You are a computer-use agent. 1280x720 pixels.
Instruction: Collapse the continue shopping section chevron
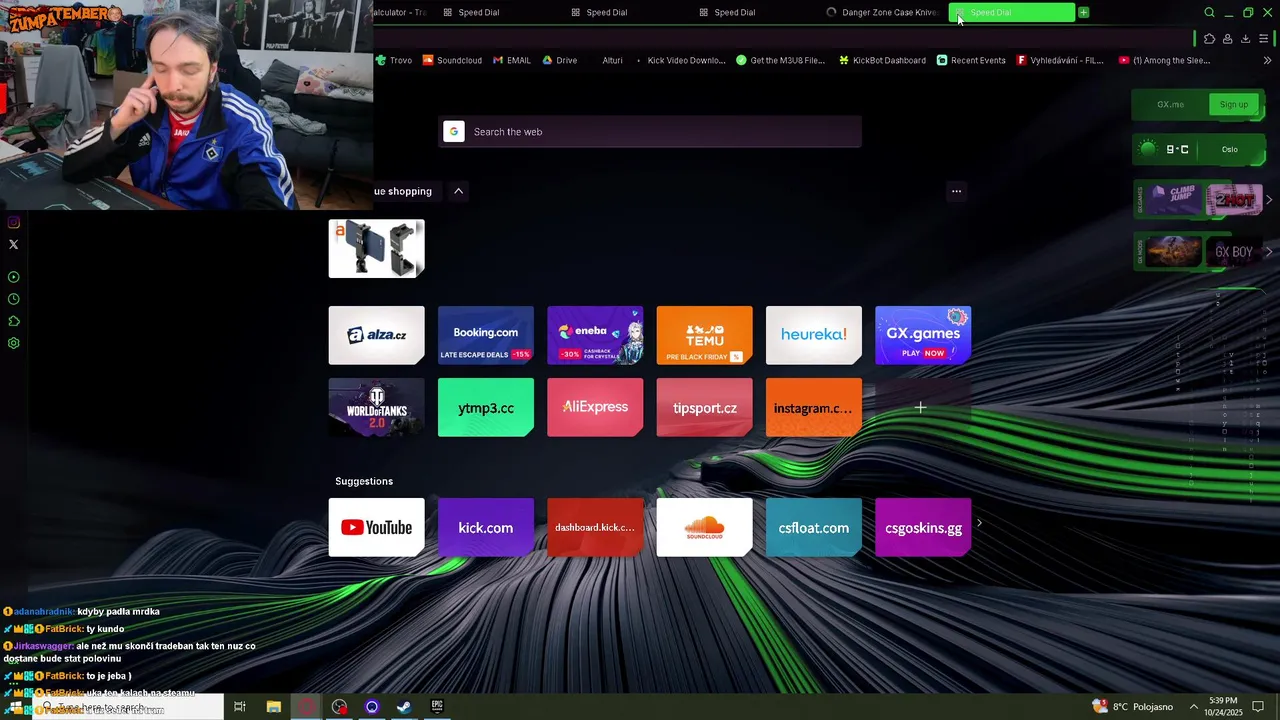[458, 191]
